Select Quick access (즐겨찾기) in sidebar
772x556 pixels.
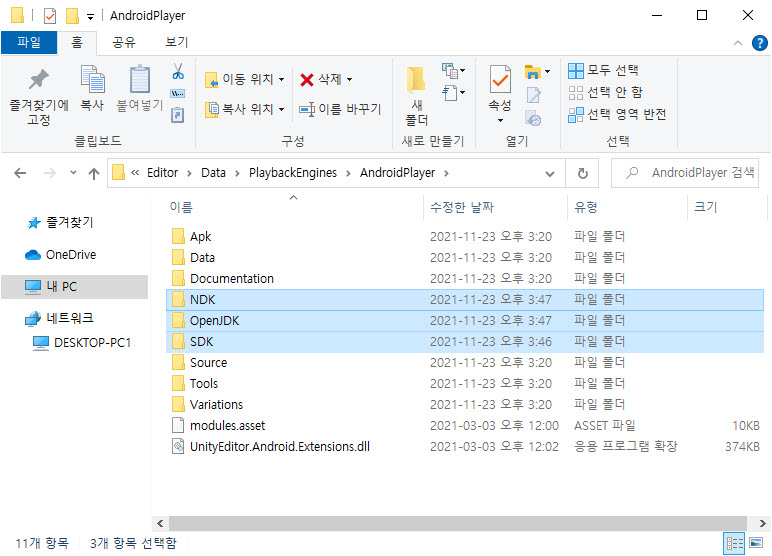point(69,223)
